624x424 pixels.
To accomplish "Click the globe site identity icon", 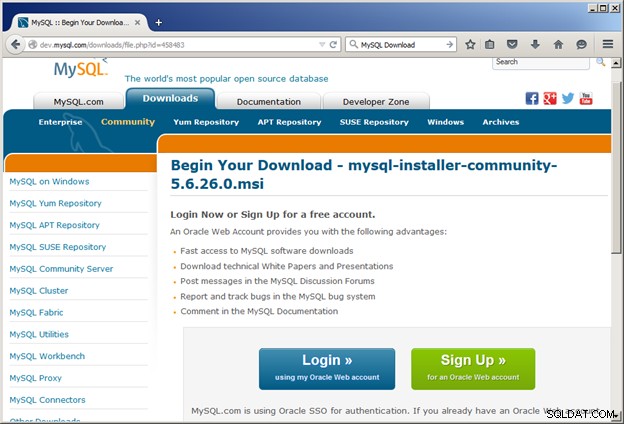I will 33,45.
